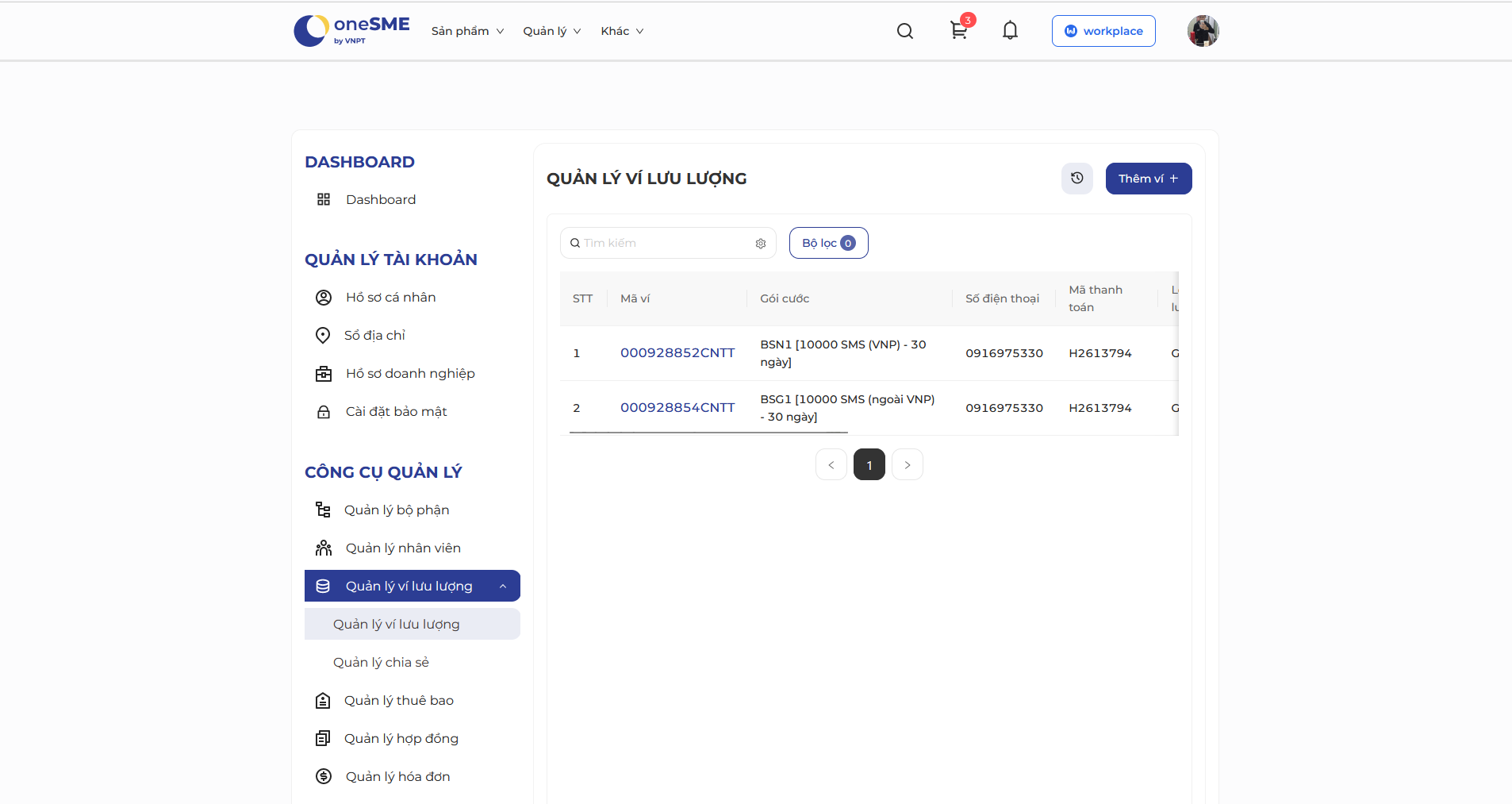Expand the Khác menu

(622, 31)
